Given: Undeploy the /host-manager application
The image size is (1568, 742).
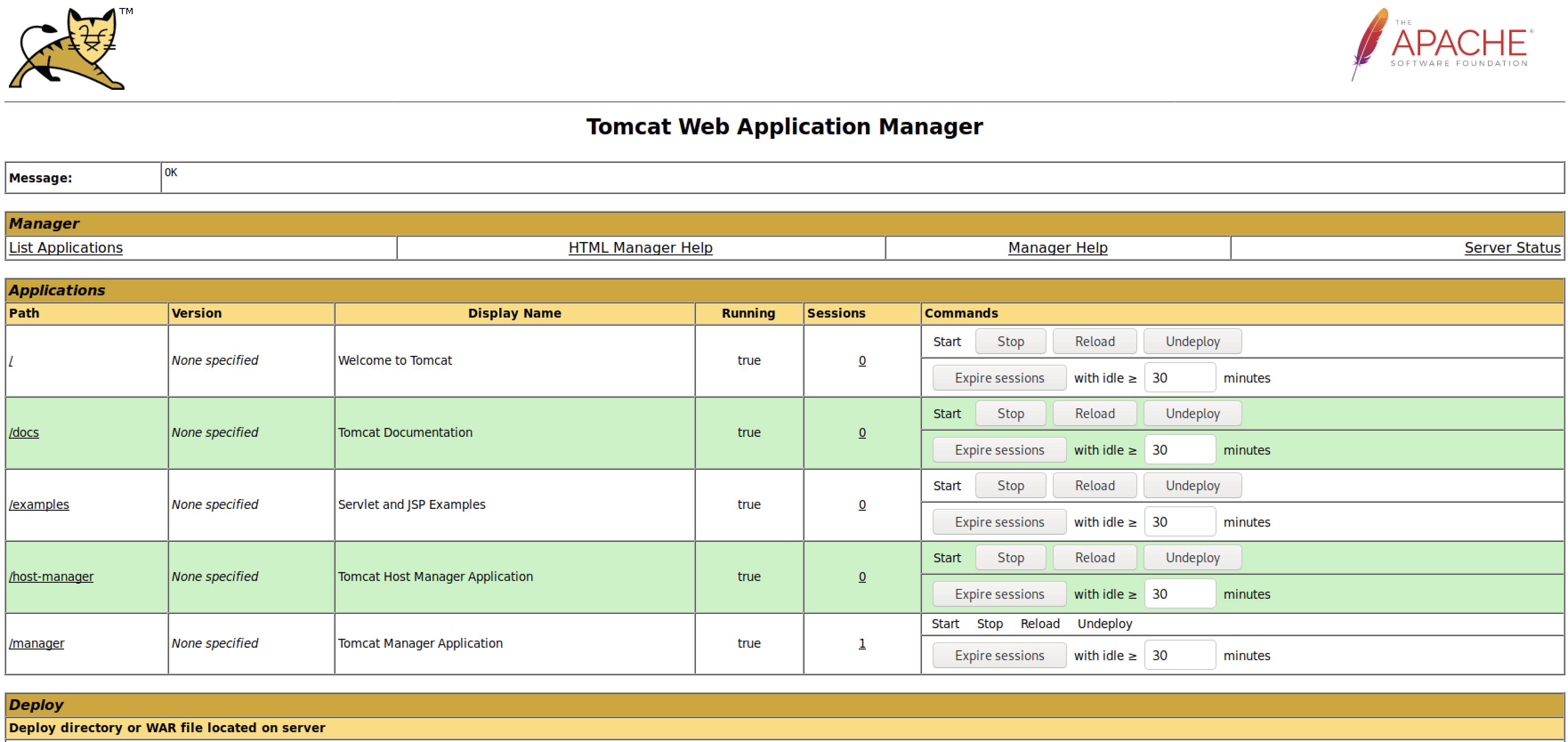Looking at the screenshot, I should point(1192,557).
